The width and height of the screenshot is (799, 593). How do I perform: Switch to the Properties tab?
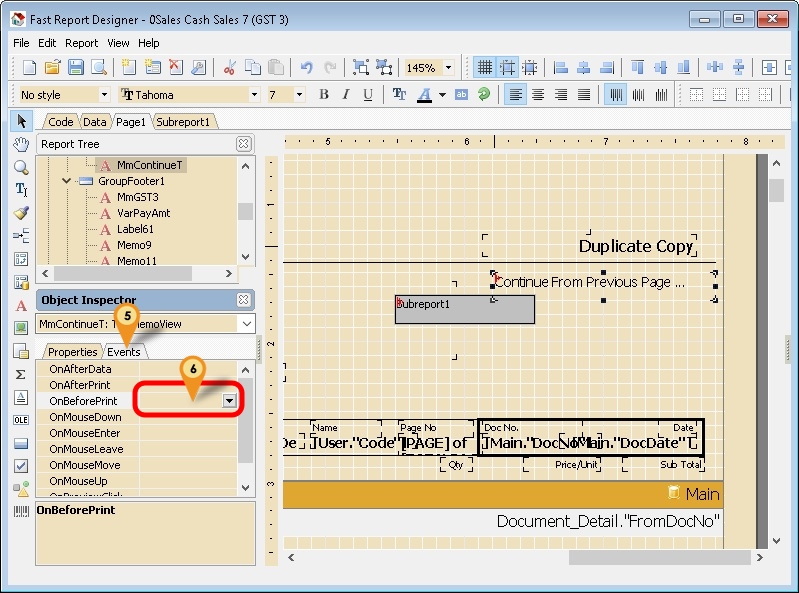pos(73,352)
